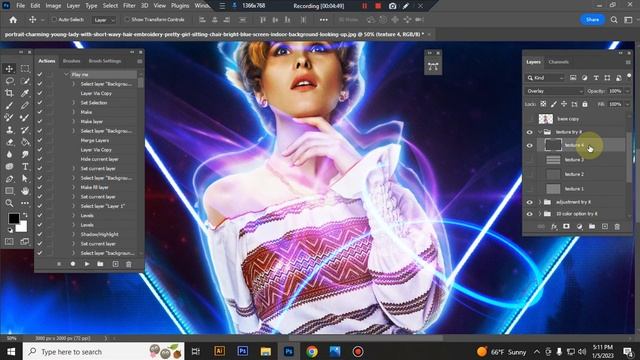Select the Rectangular Marquee tool
Screen dimensions: 640x360
point(25,69)
